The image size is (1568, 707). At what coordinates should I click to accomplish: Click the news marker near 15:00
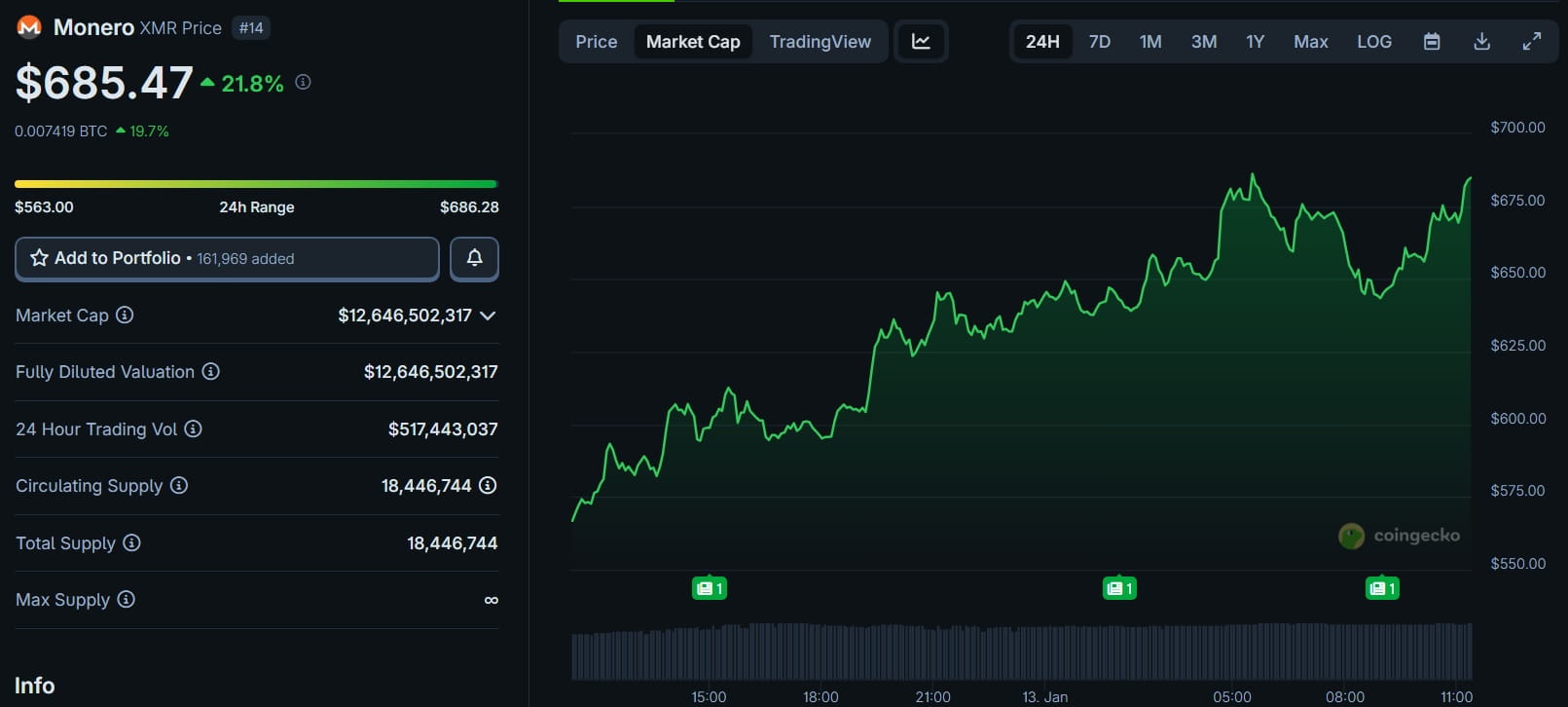(709, 588)
